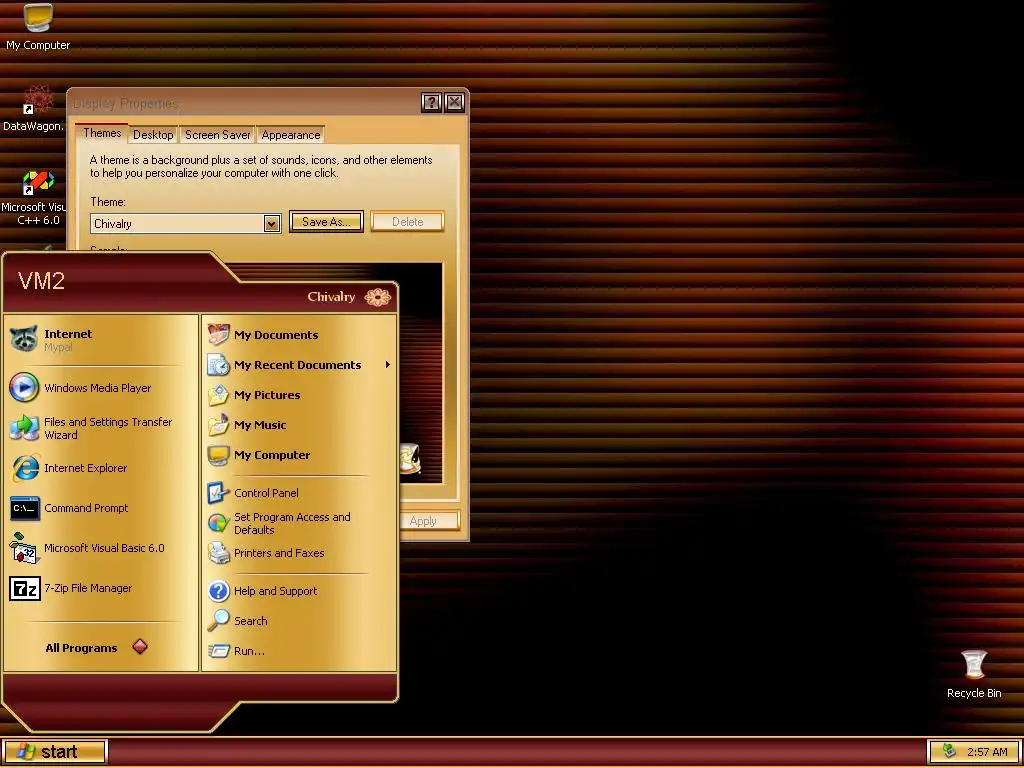Click the VM2 user name text

41,281
